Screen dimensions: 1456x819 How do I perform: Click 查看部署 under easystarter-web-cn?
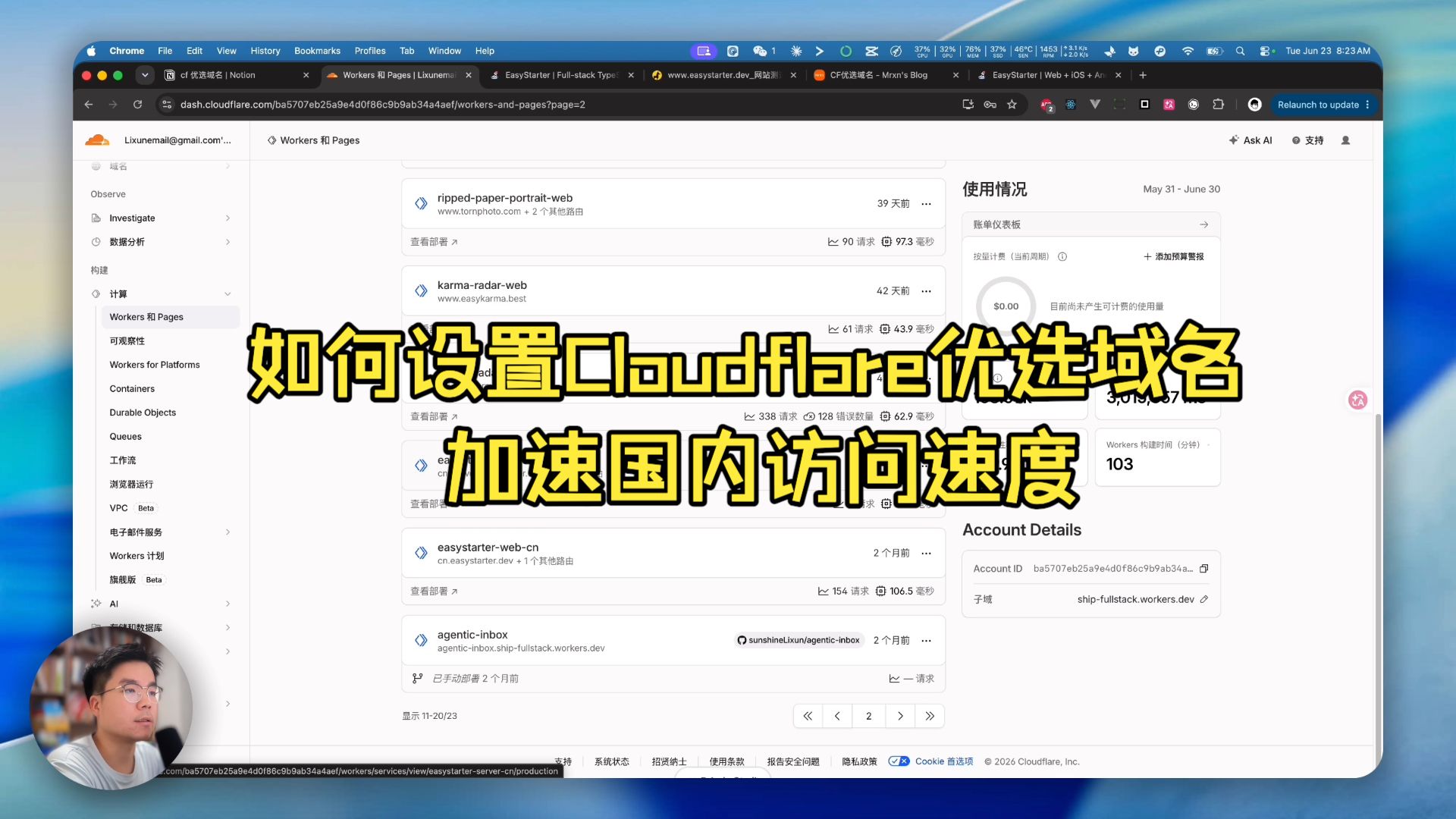click(434, 591)
